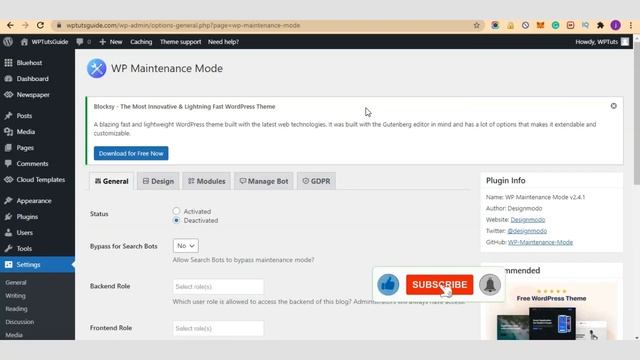Screen dimensions: 640x360
Task: Switch to the General tab
Action: click(x=111, y=181)
